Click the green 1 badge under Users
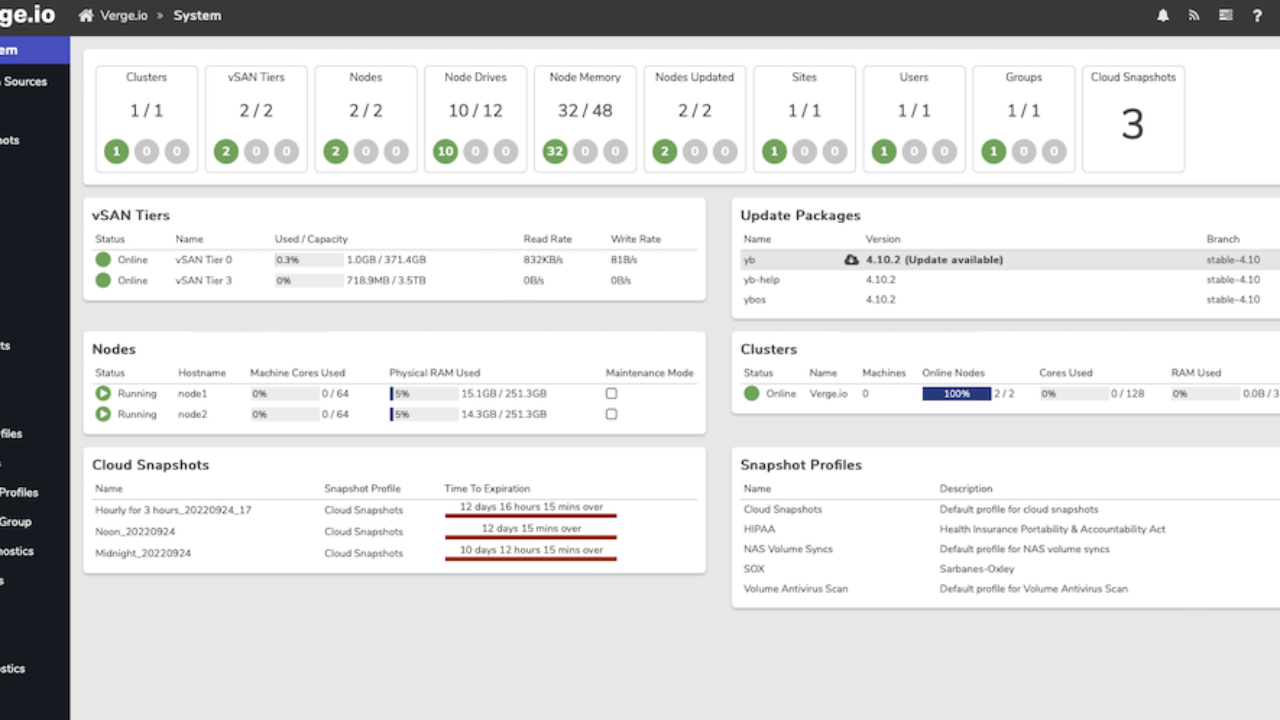This screenshot has width=1280, height=720. tap(884, 152)
